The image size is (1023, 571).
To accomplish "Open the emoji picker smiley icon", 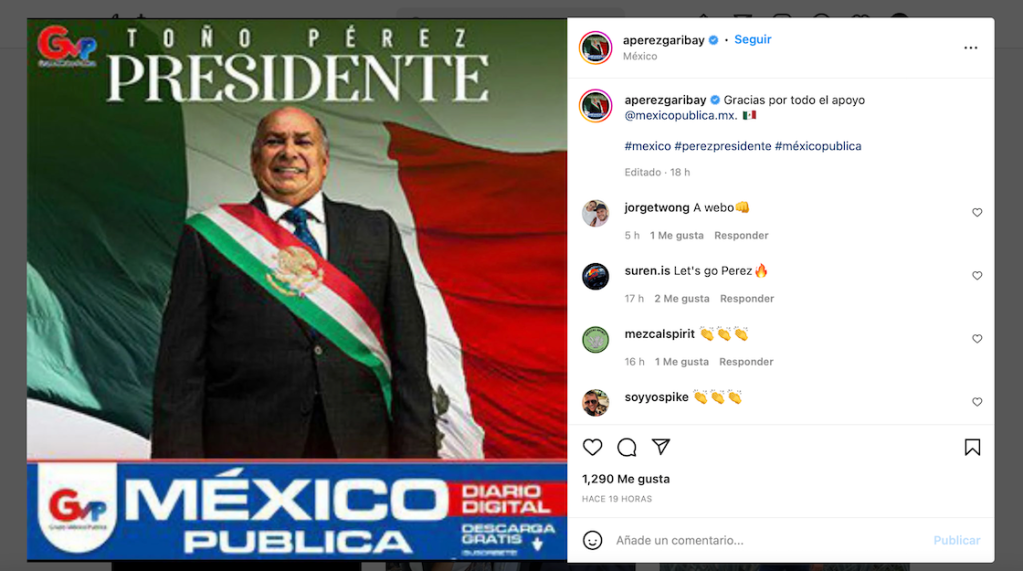I will click(x=592, y=540).
